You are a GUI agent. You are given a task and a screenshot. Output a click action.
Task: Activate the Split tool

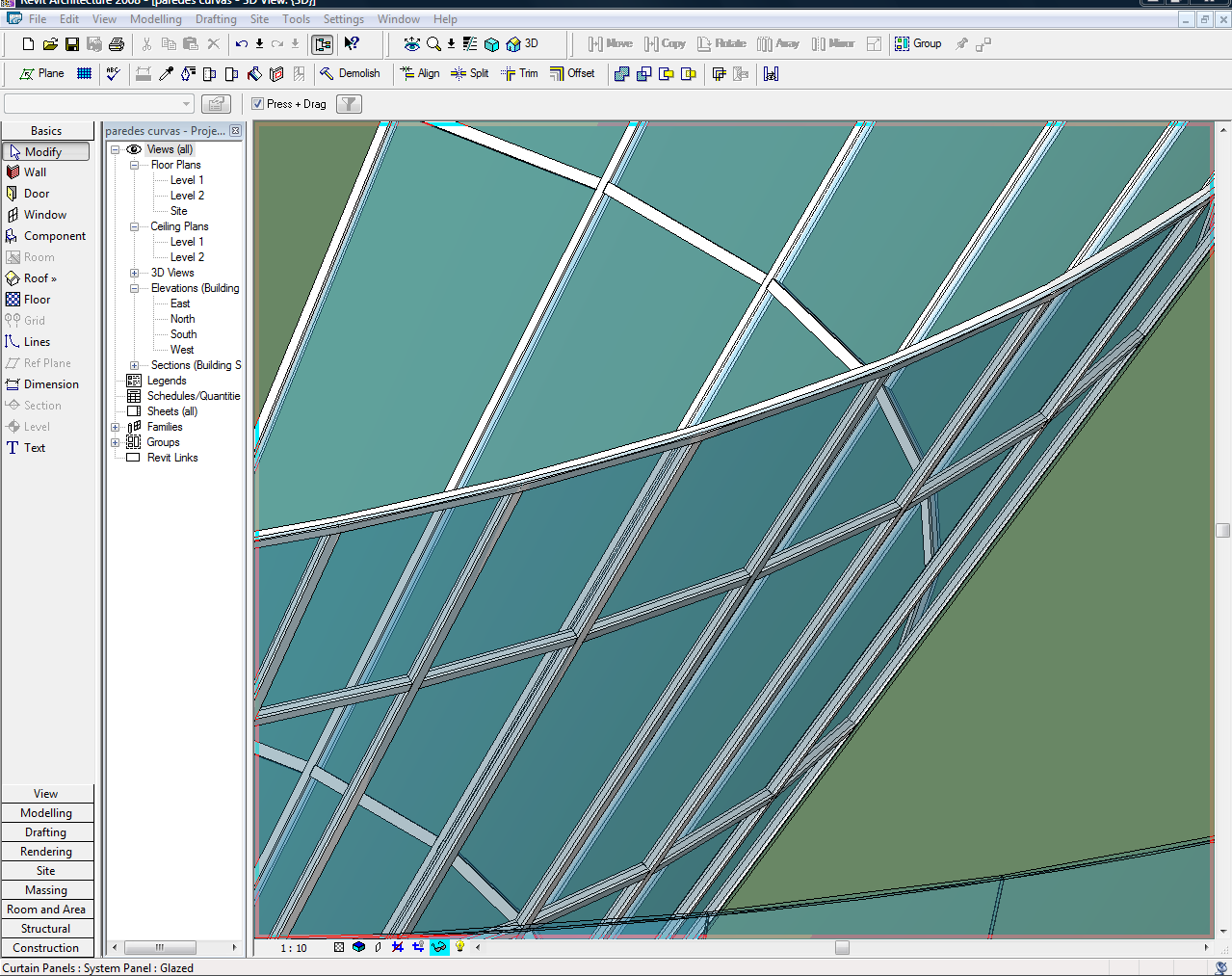pyautogui.click(x=470, y=73)
